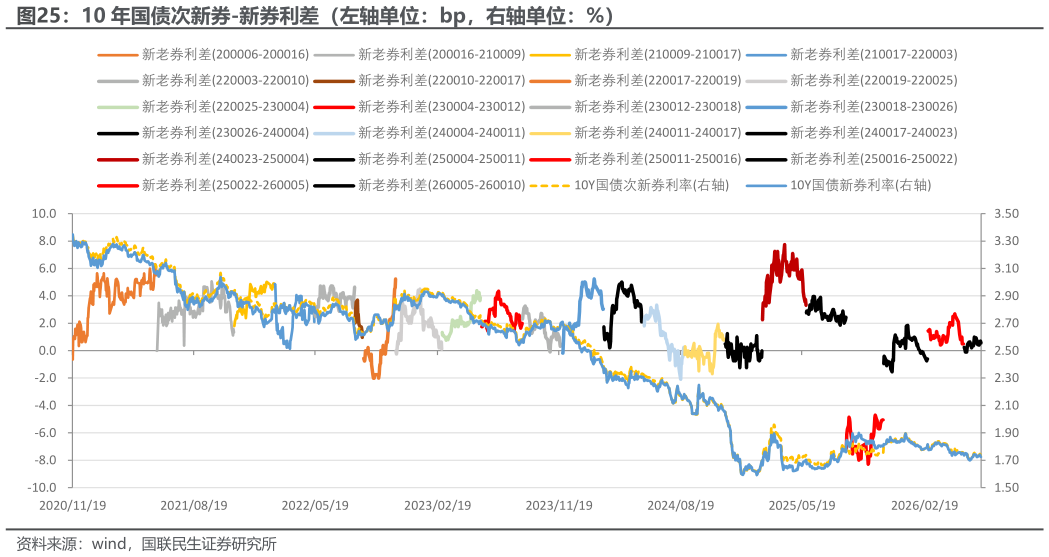The height and width of the screenshot is (557, 1049).
Task: Select legend entry 新老券利差(230018-230026)
Action: (x=851, y=107)
